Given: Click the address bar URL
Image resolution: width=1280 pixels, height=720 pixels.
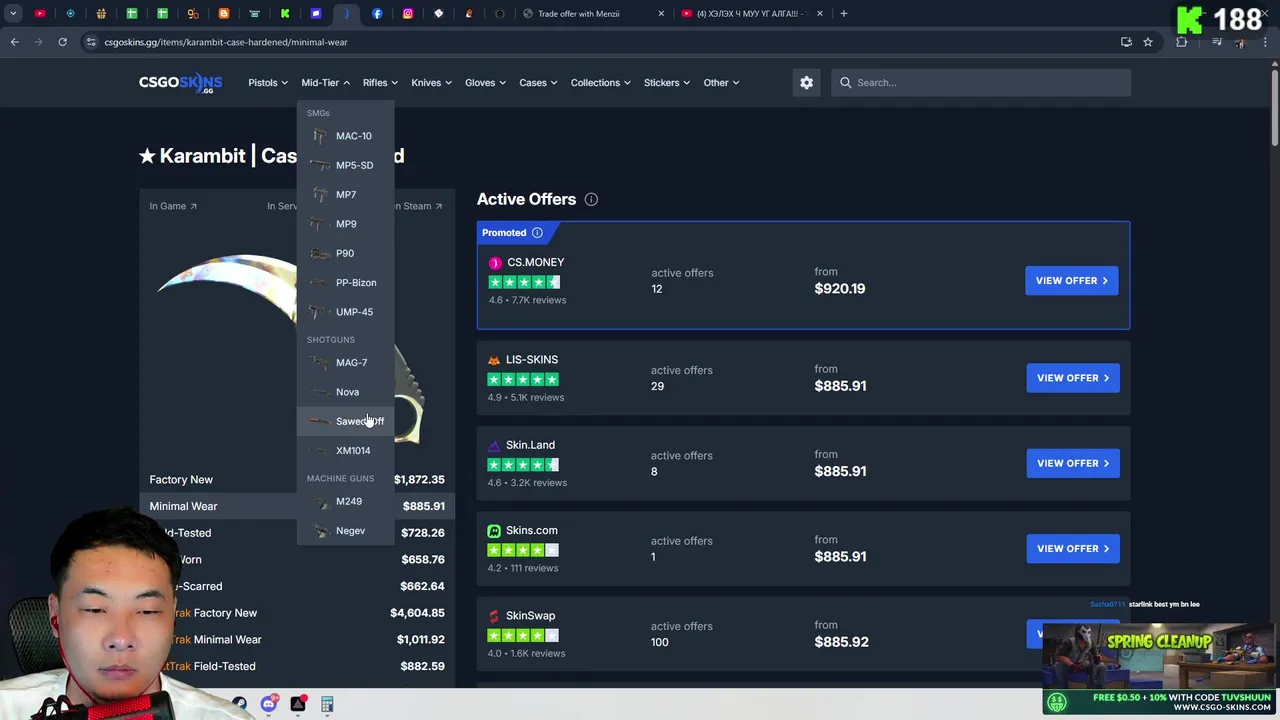Looking at the screenshot, I should [x=226, y=42].
